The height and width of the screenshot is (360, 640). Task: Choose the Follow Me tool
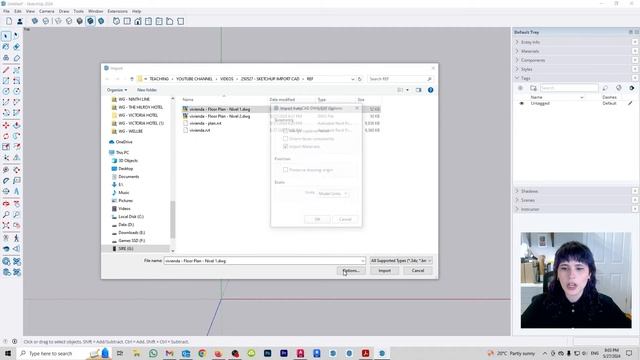(16, 136)
